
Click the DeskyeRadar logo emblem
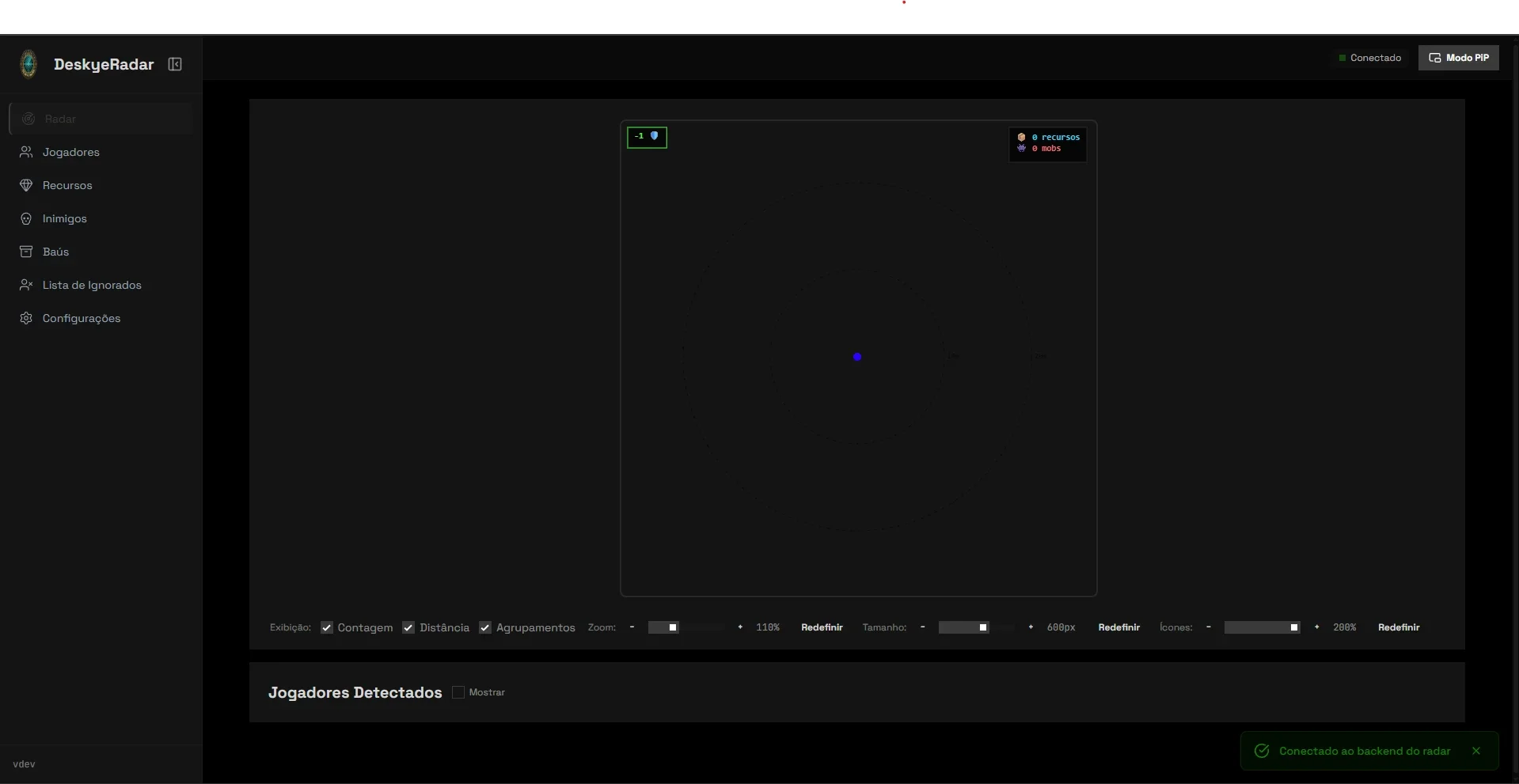click(x=28, y=64)
